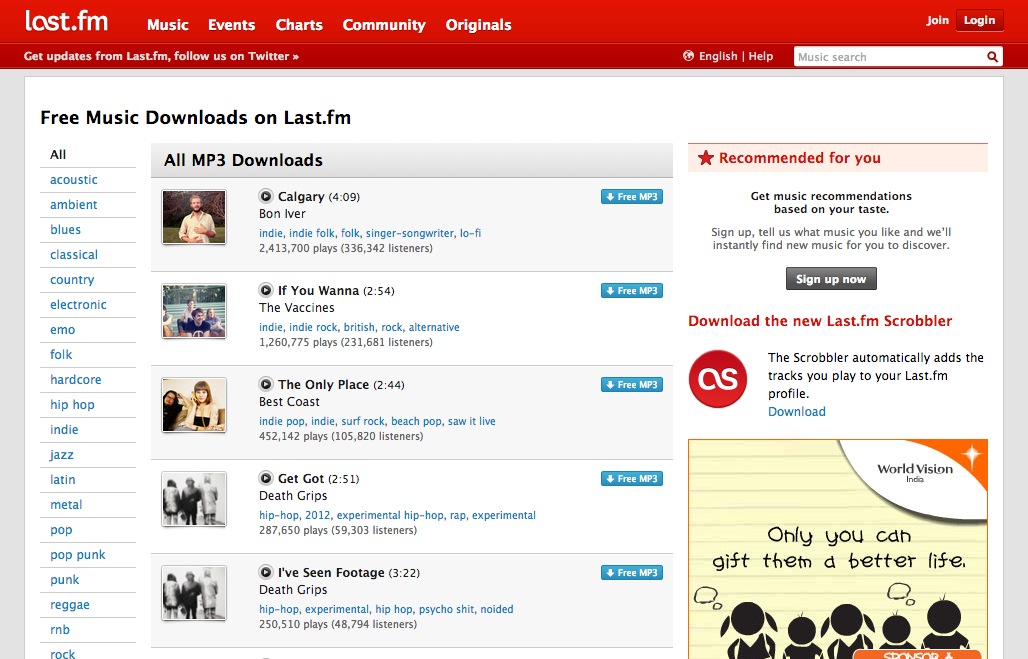Click the Login button

[979, 20]
